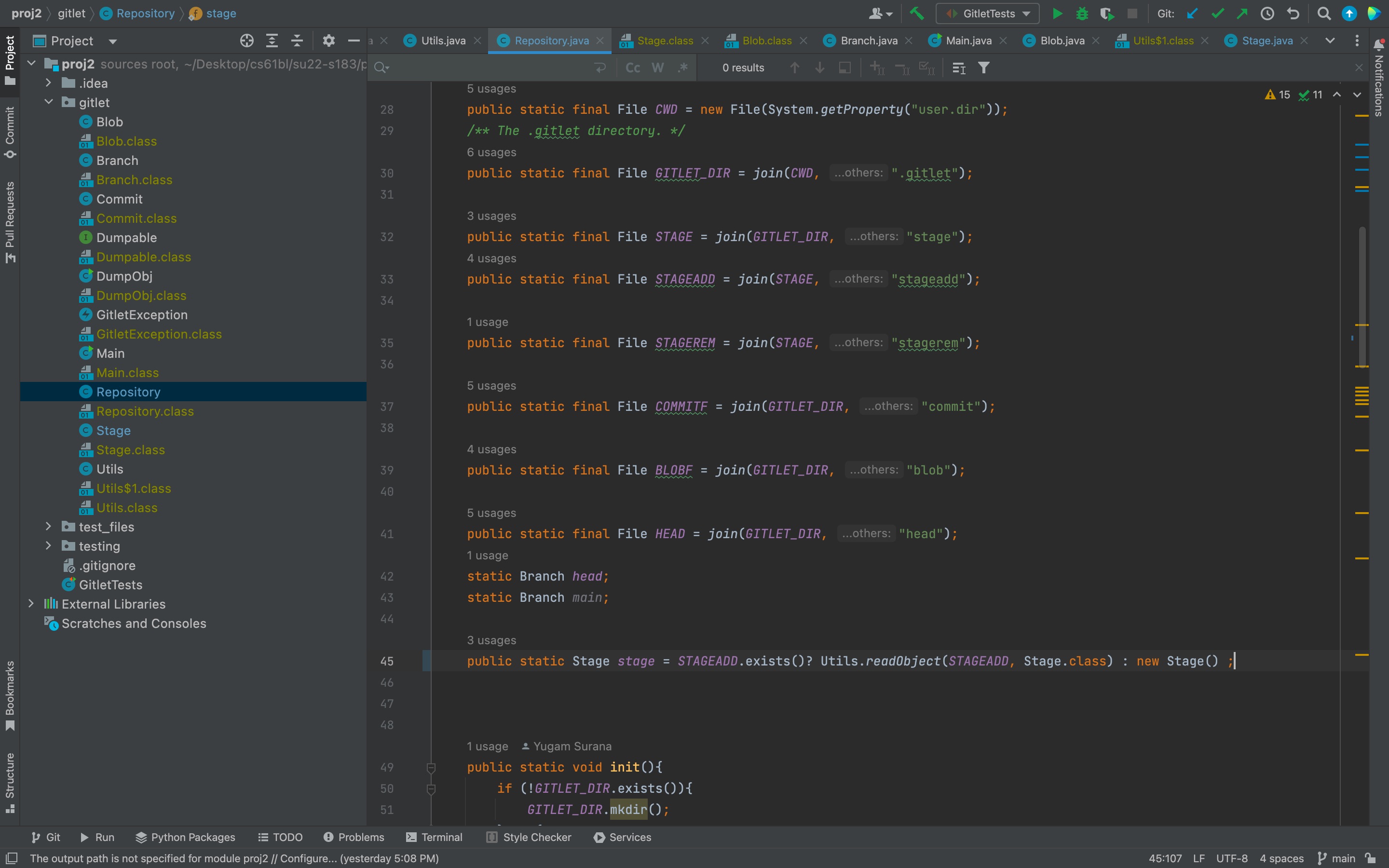Start debugging with the bug icon
The height and width of the screenshot is (868, 1389).
(1082, 13)
